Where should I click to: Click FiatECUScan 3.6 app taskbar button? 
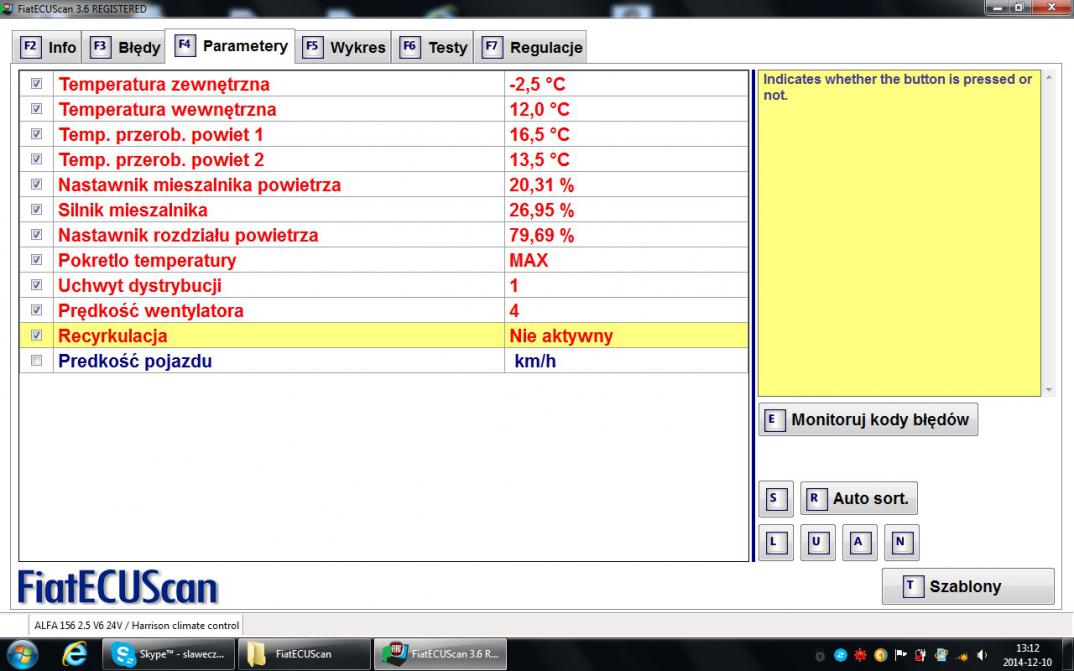(x=440, y=654)
